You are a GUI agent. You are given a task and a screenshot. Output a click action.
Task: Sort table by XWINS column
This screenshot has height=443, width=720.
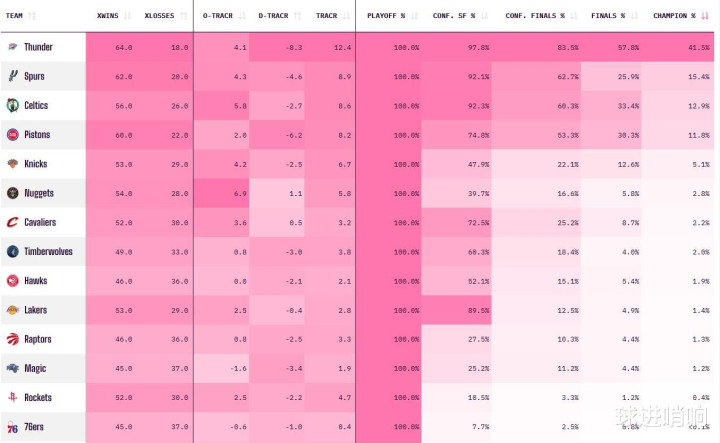click(x=109, y=16)
